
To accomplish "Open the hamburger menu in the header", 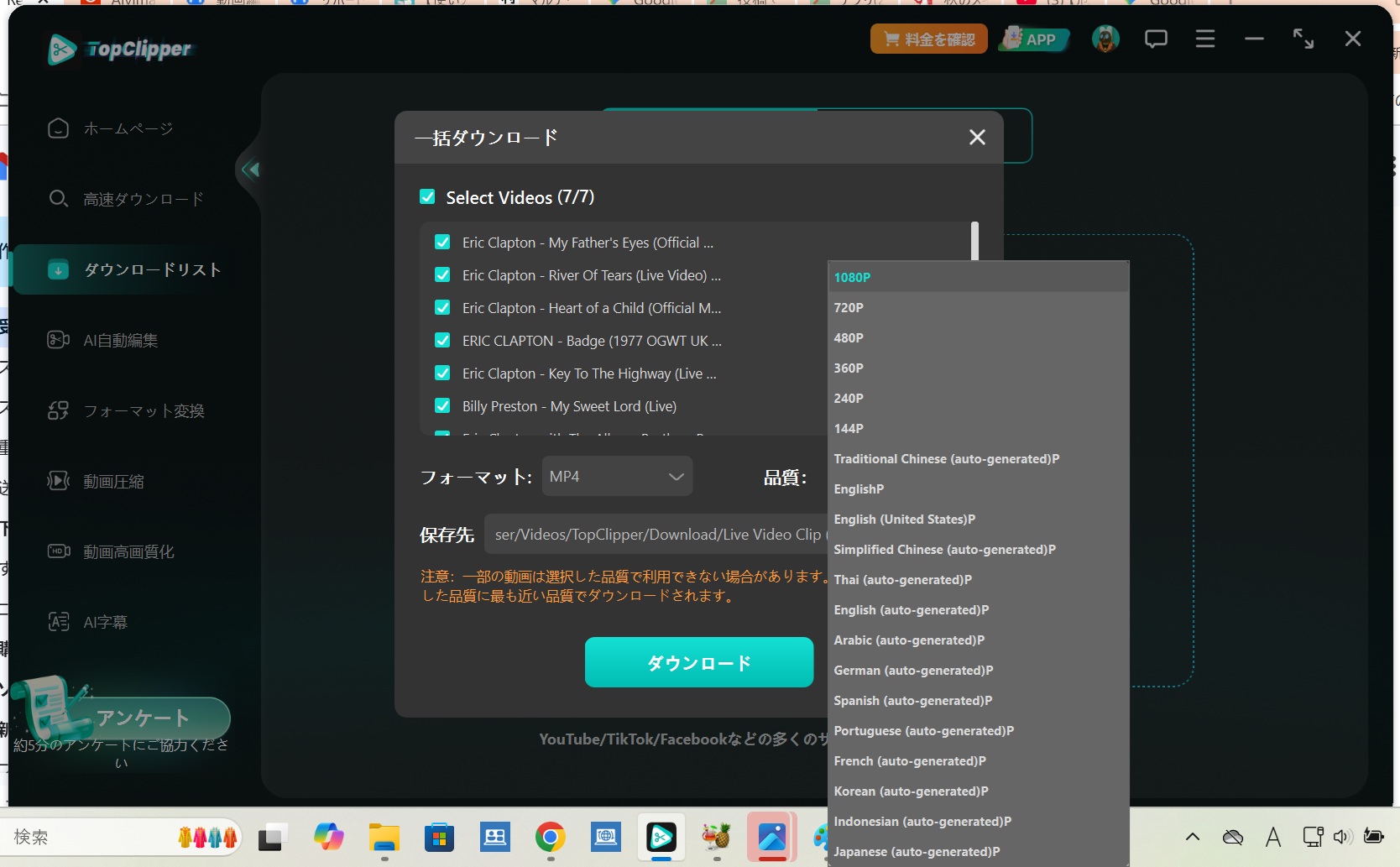I will [1205, 39].
